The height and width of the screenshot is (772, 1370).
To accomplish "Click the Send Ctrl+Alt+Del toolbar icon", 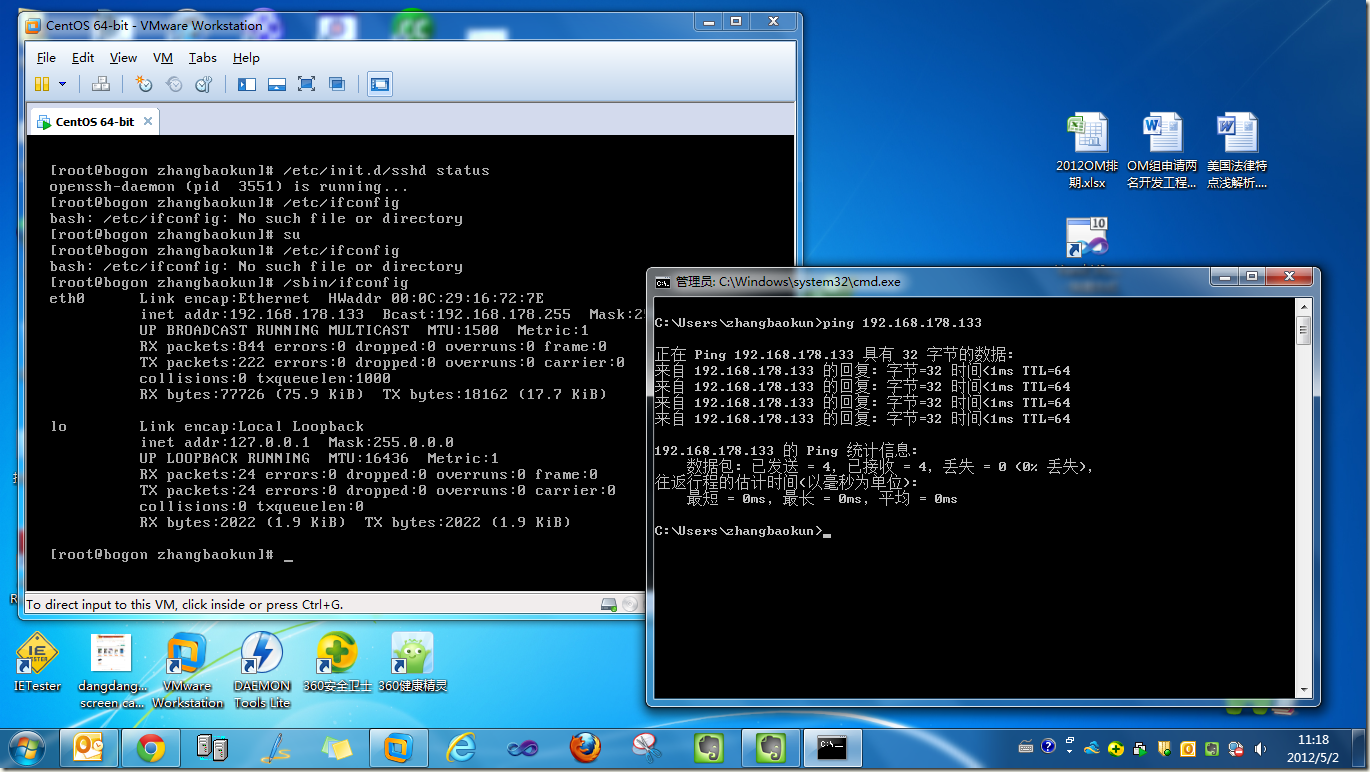I will (101, 85).
